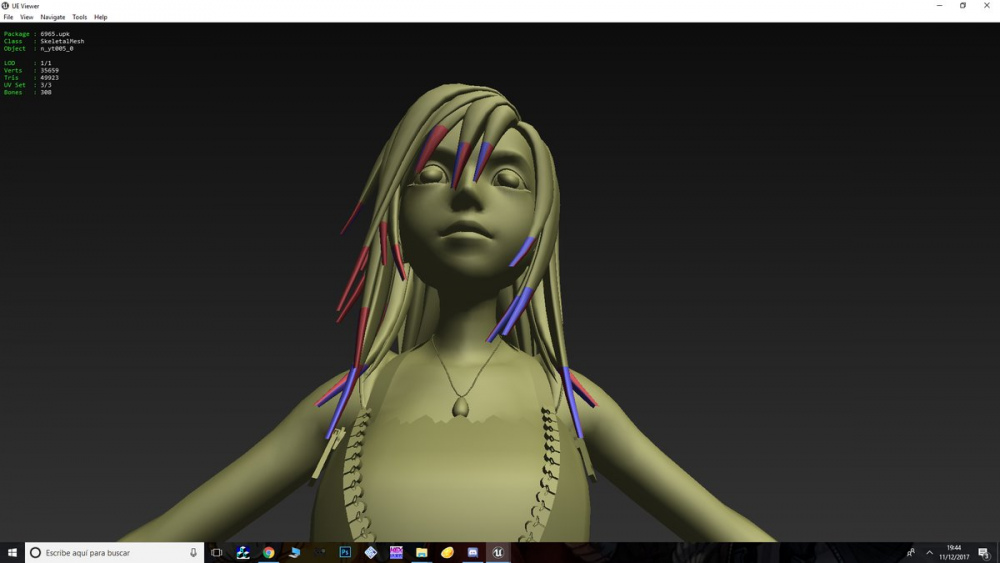Click the LOD value '1/1'

(x=46, y=63)
